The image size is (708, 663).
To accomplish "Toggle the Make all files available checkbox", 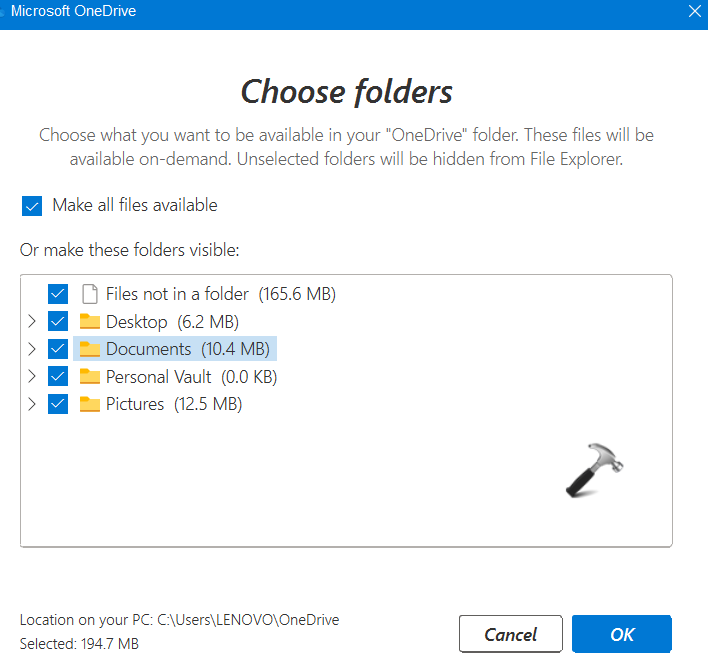I will 33,206.
